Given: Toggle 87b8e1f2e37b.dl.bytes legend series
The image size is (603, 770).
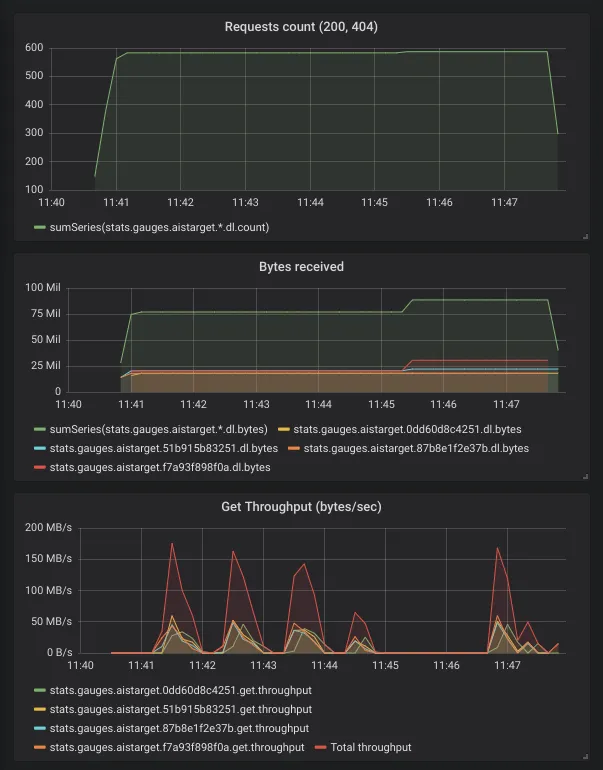Looking at the screenshot, I should [416, 448].
